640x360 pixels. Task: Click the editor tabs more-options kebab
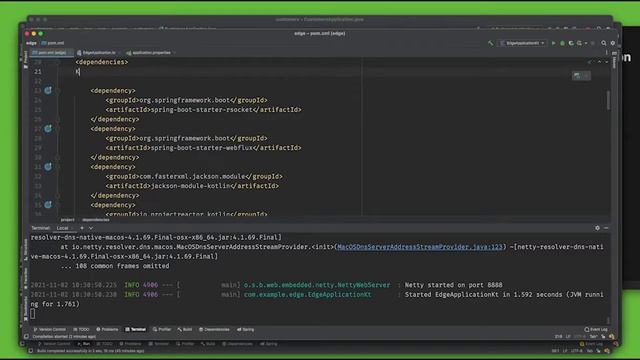coord(607,53)
